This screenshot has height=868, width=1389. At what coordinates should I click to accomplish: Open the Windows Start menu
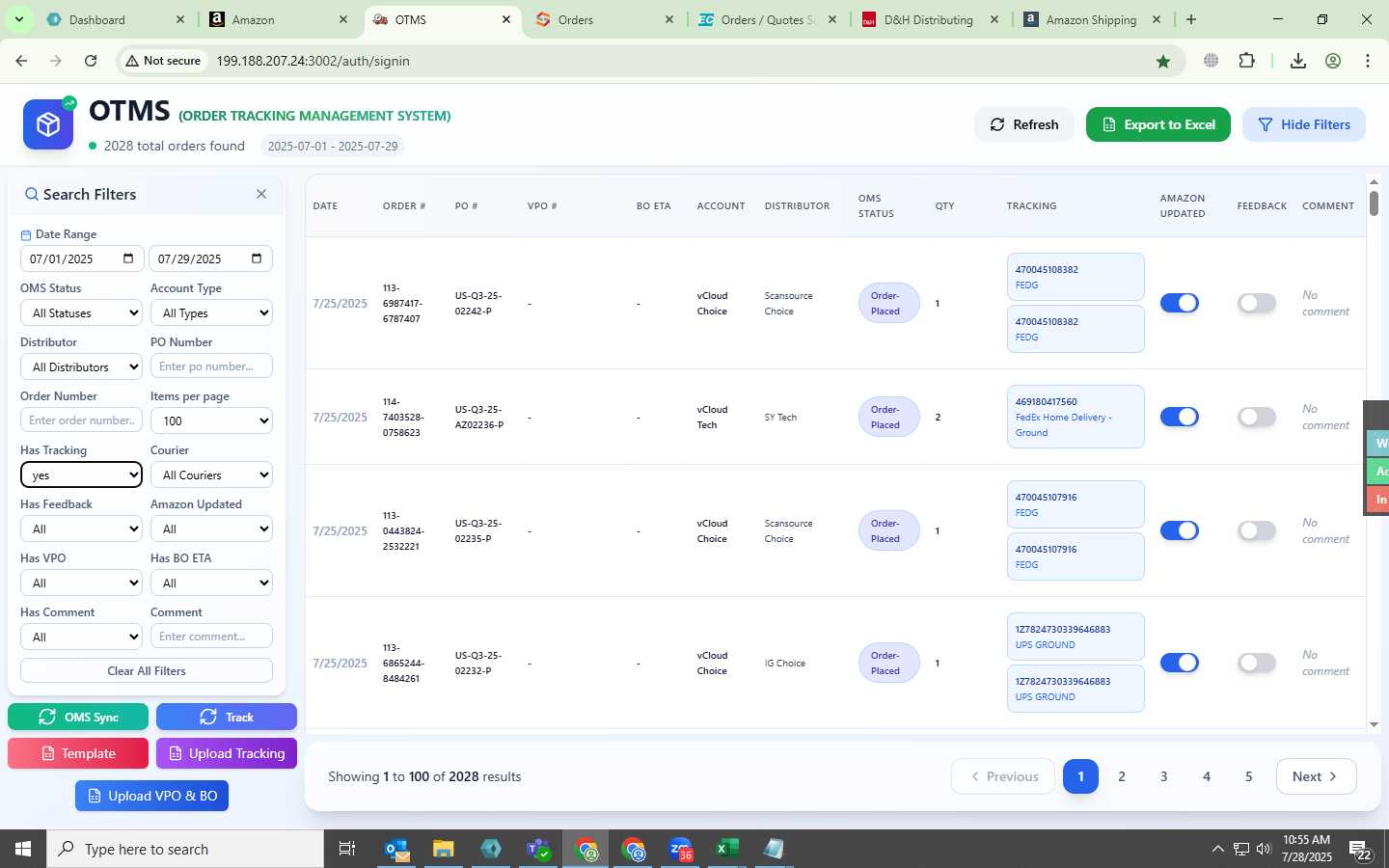pos(23,849)
